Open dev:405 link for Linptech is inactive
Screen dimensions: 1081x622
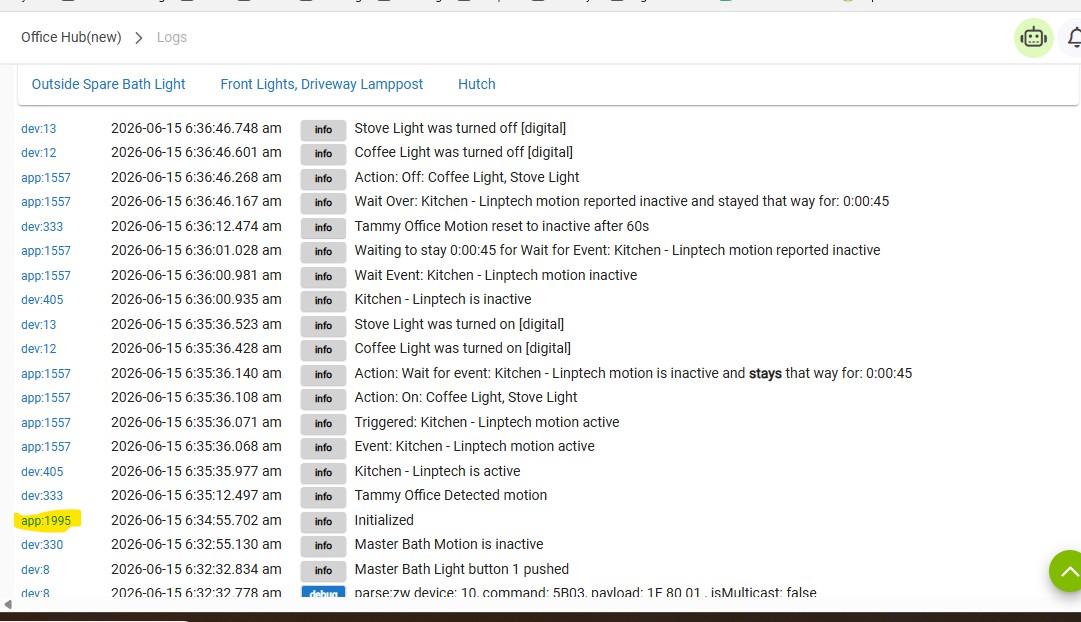click(41, 300)
